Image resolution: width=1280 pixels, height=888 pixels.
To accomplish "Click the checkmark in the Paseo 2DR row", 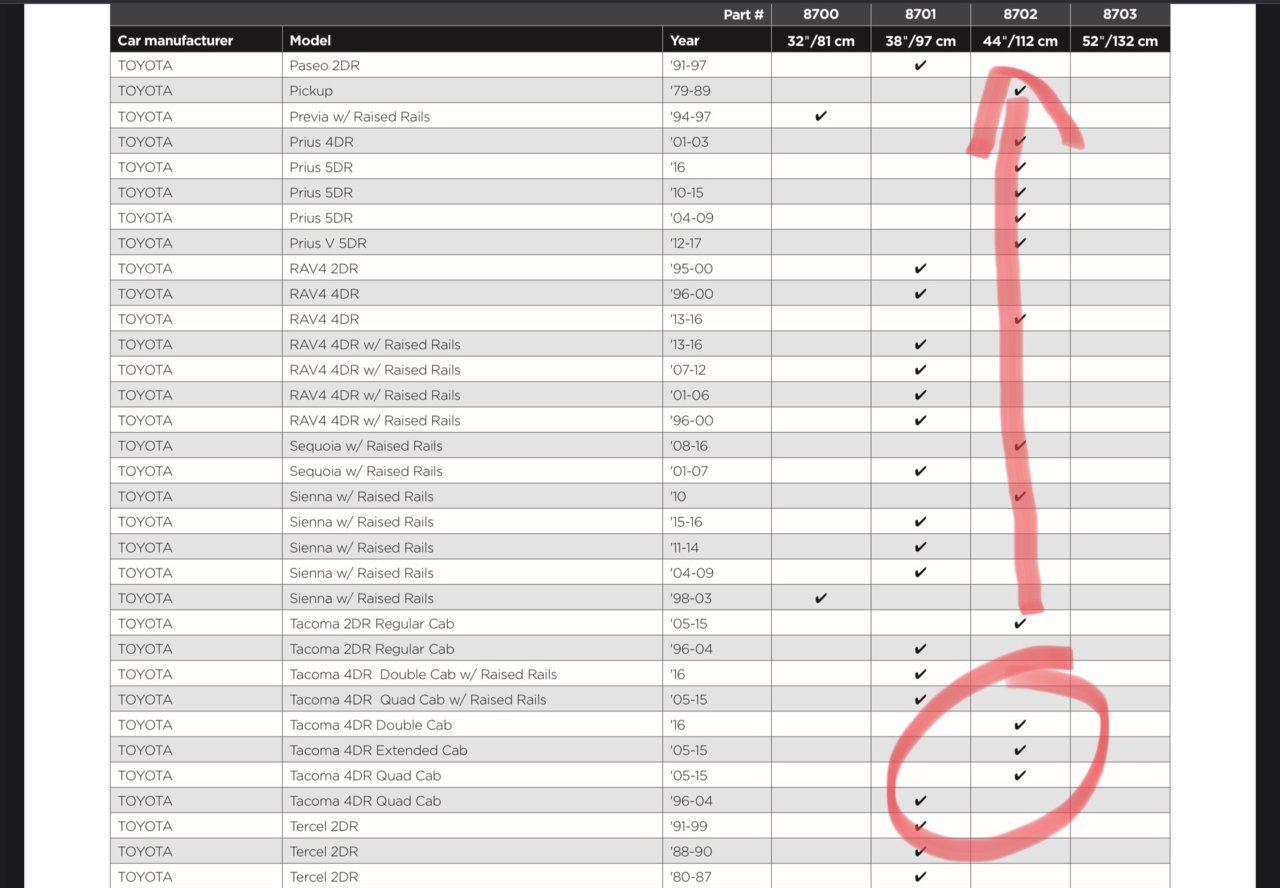I will tap(921, 65).
